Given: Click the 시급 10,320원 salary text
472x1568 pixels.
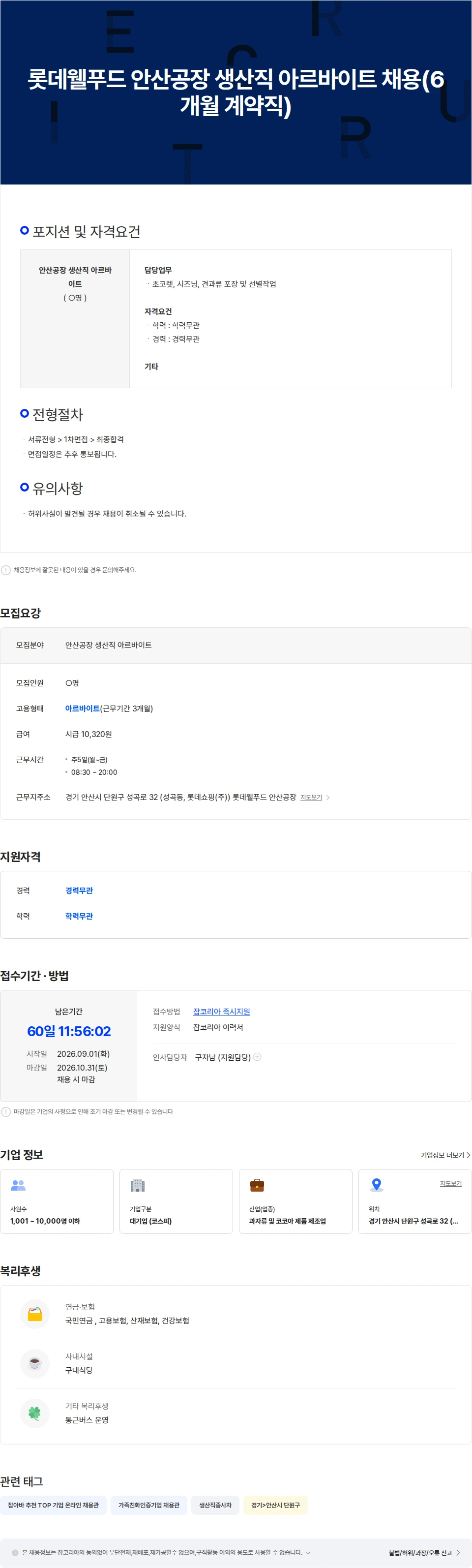Looking at the screenshot, I should pyautogui.click(x=89, y=734).
